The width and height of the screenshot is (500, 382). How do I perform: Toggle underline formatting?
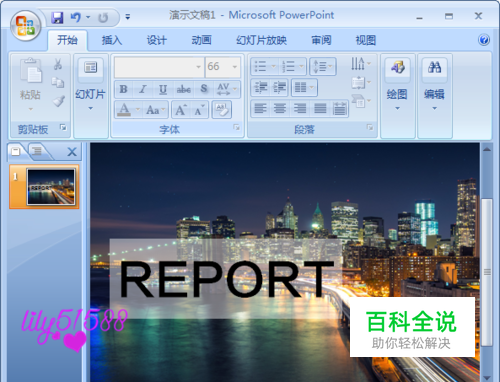coord(163,89)
